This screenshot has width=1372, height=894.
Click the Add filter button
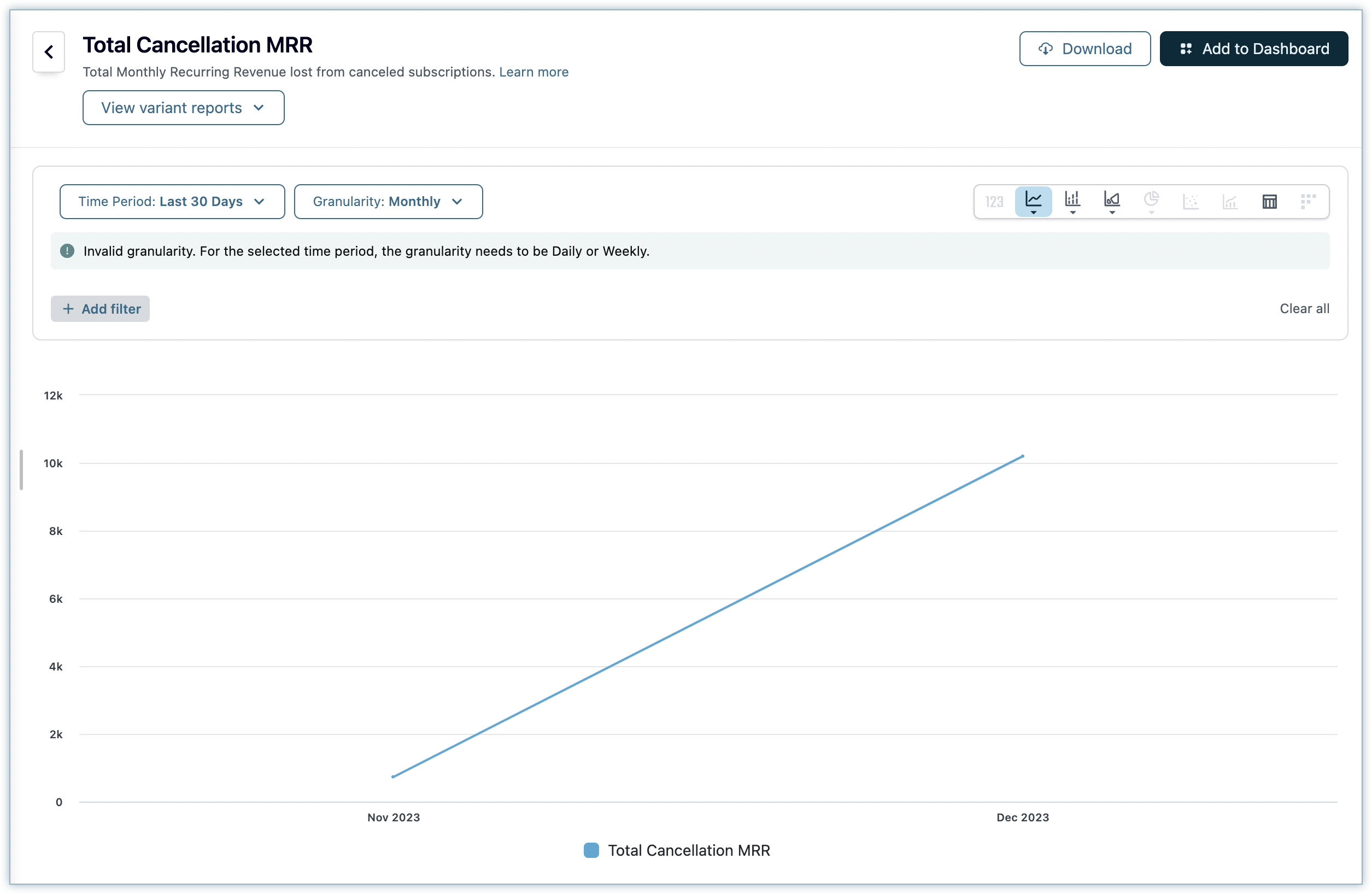pyautogui.click(x=101, y=309)
